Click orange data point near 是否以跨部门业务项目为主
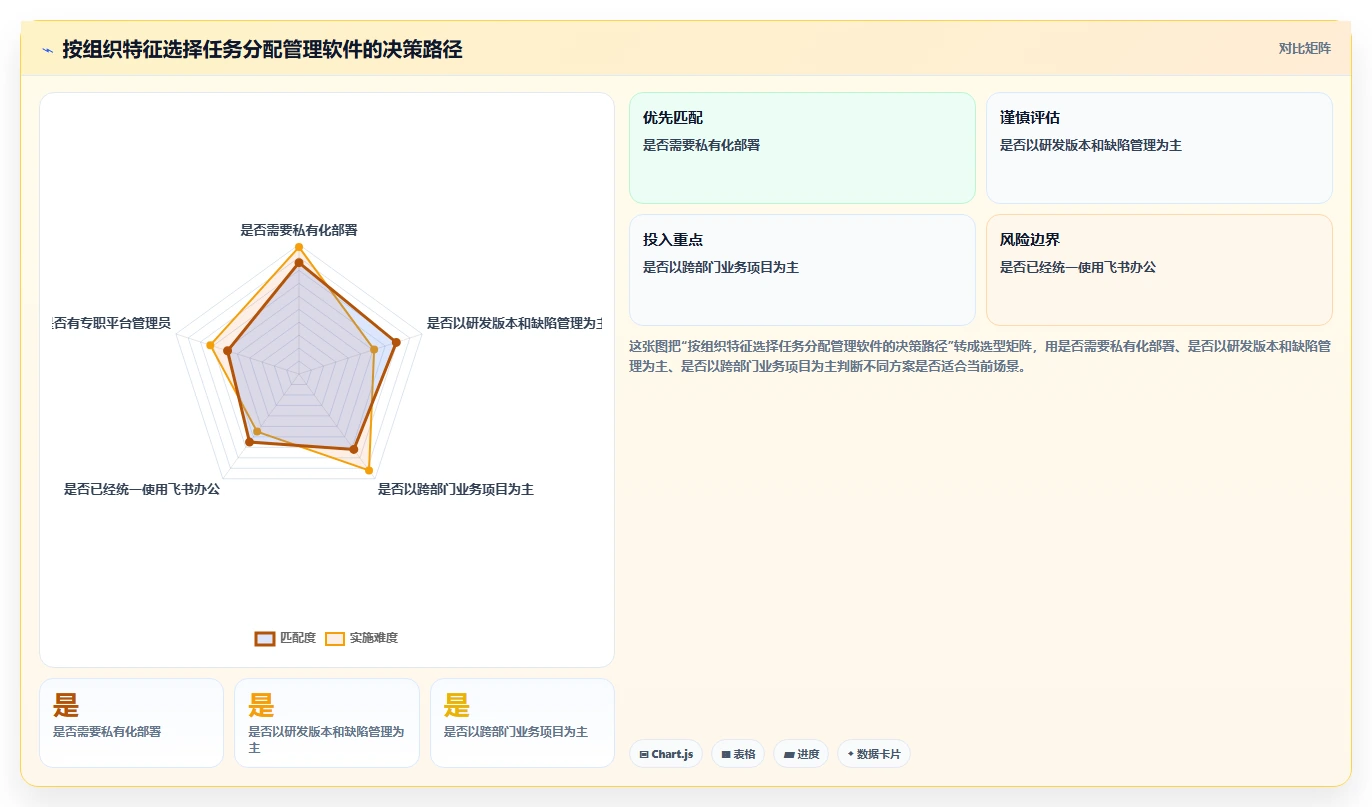Viewport: 1372px width, 807px height. (x=369, y=469)
